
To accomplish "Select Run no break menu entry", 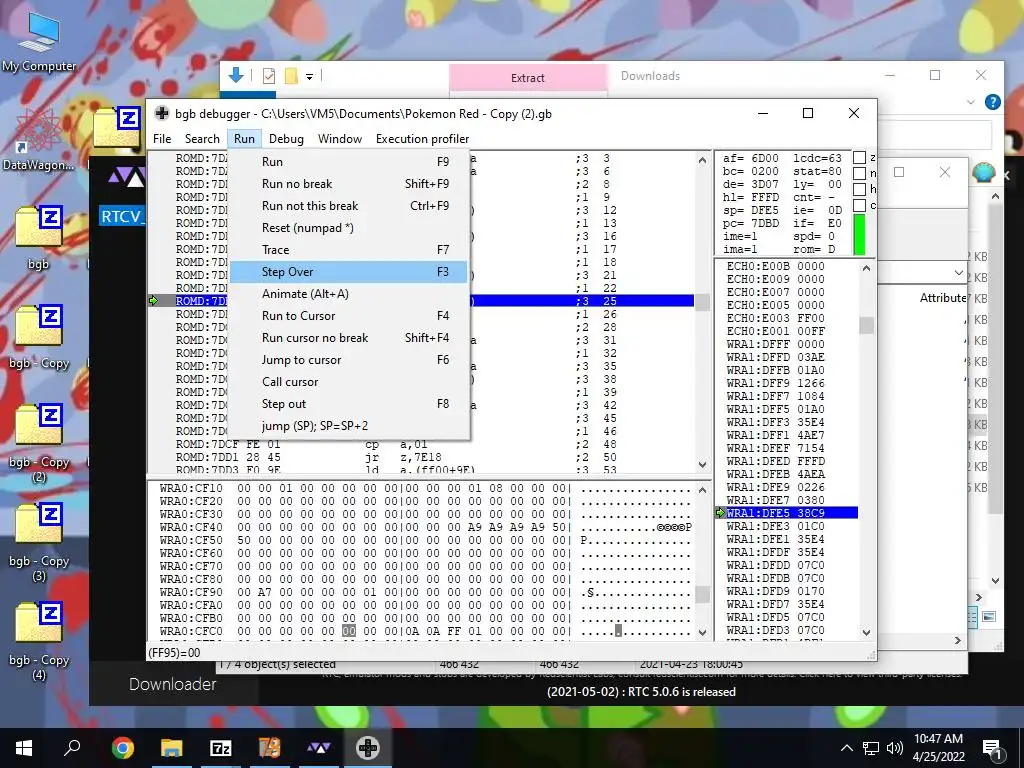I will (x=349, y=184).
